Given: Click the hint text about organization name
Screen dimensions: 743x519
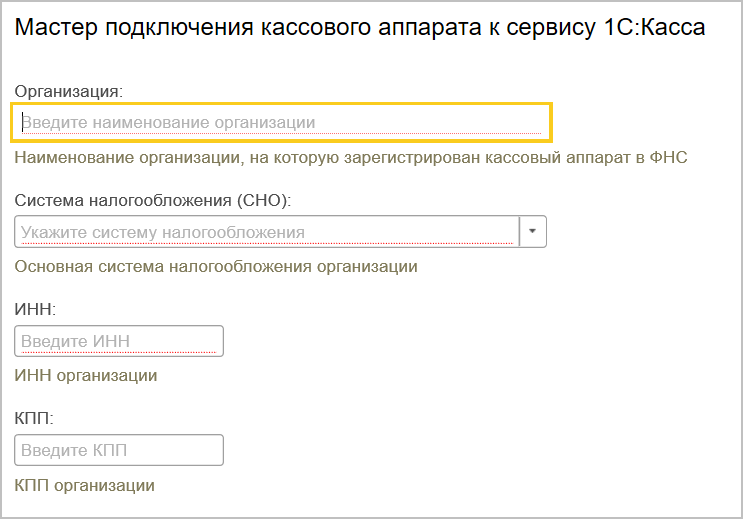Looking at the screenshot, I should (x=350, y=158).
